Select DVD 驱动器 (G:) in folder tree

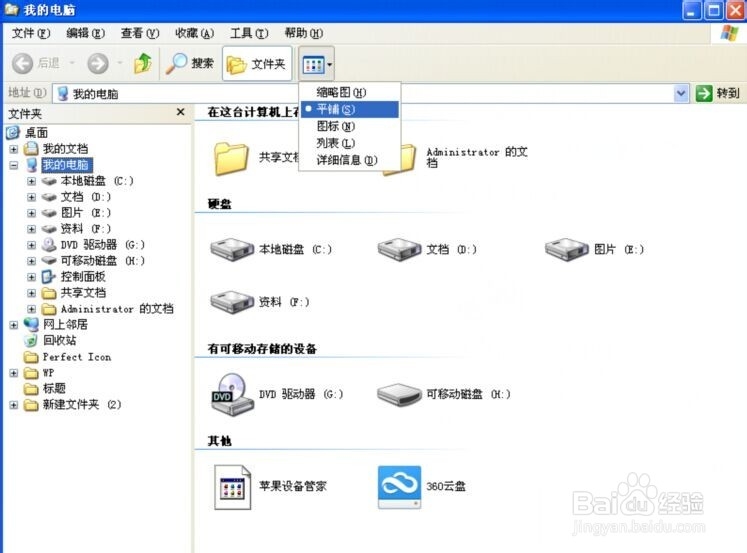(102, 245)
